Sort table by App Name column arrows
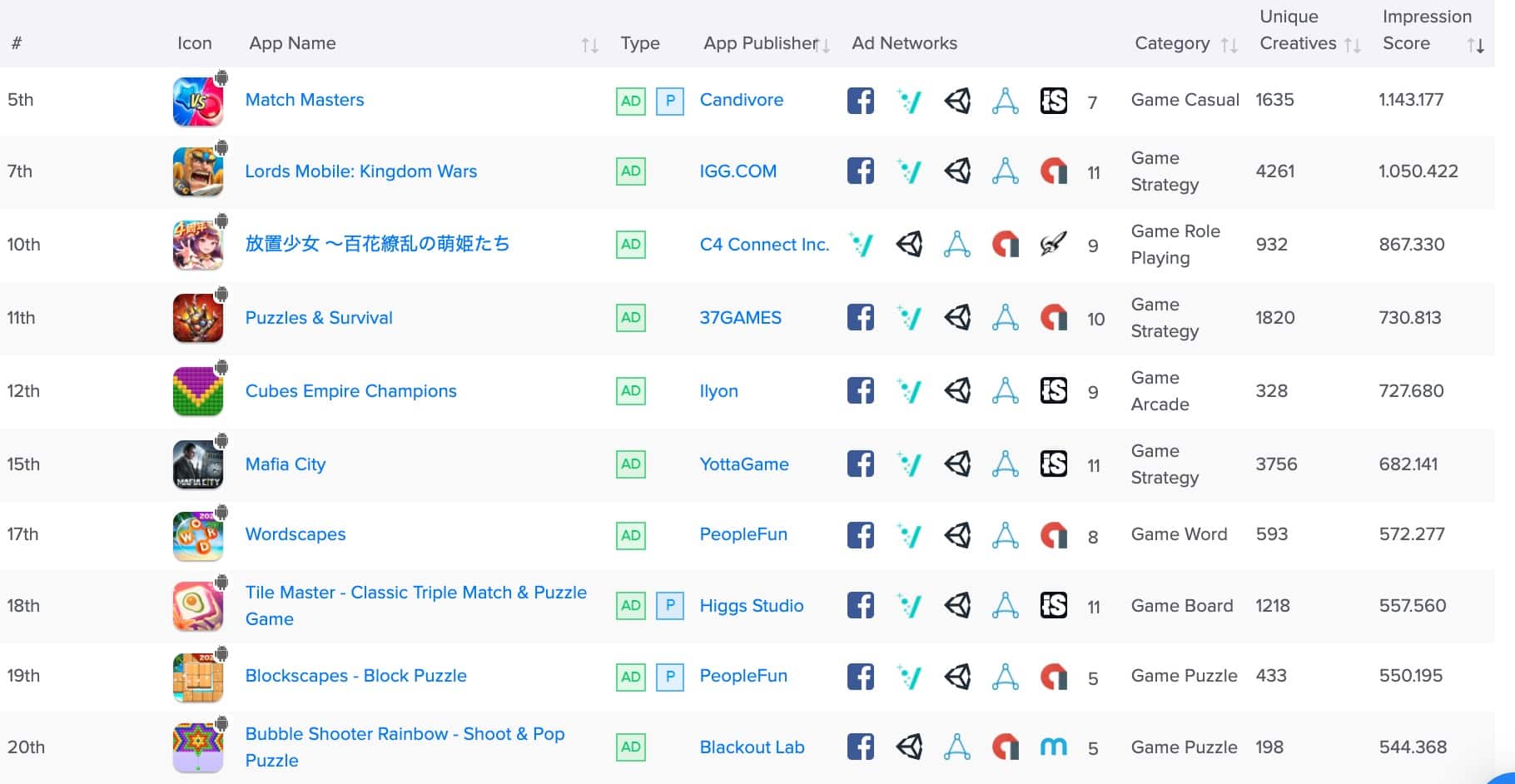 click(589, 45)
